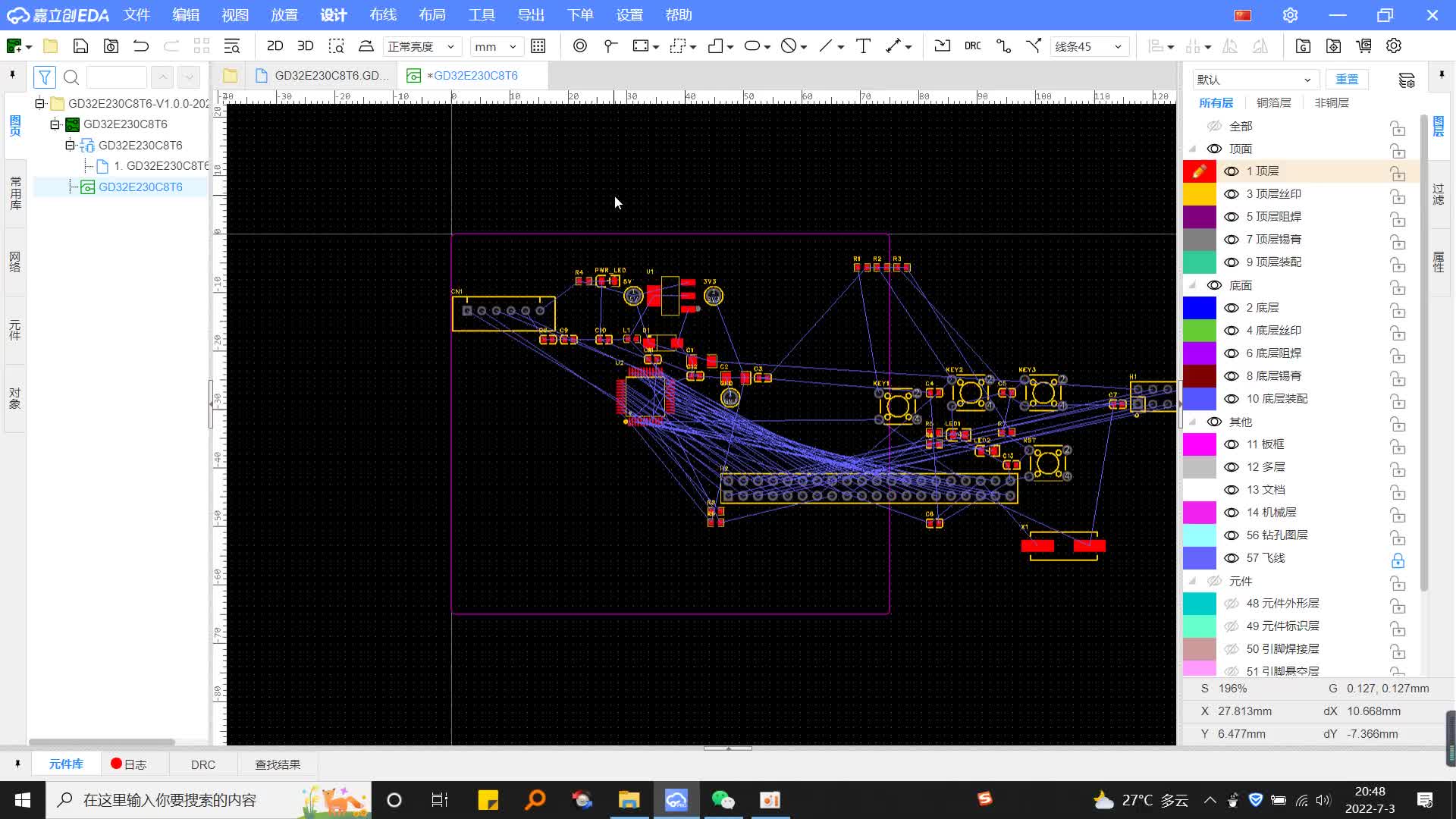1456x819 pixels.
Task: Open the toolbar settings gear
Action: [1394, 46]
